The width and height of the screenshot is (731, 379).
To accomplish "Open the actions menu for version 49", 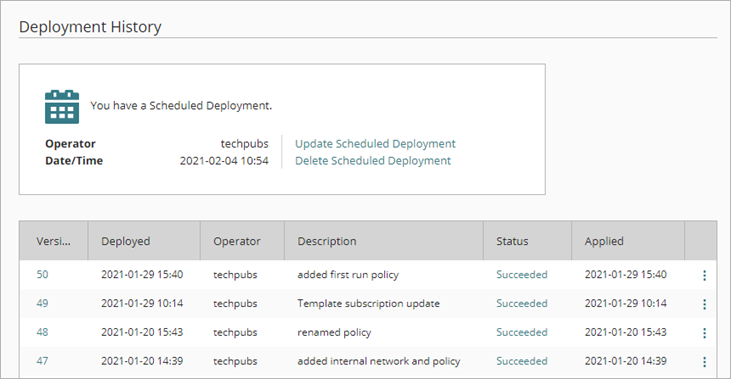I will [704, 304].
